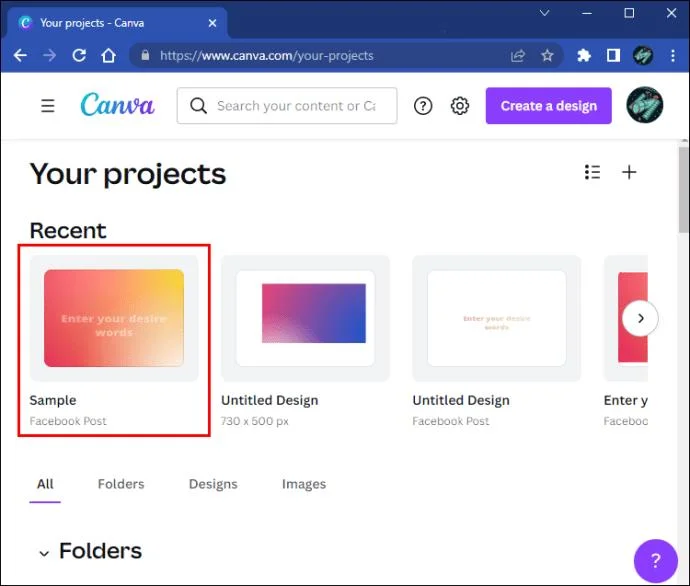The width and height of the screenshot is (690, 586).
Task: Switch to list view icon
Action: [x=592, y=172]
